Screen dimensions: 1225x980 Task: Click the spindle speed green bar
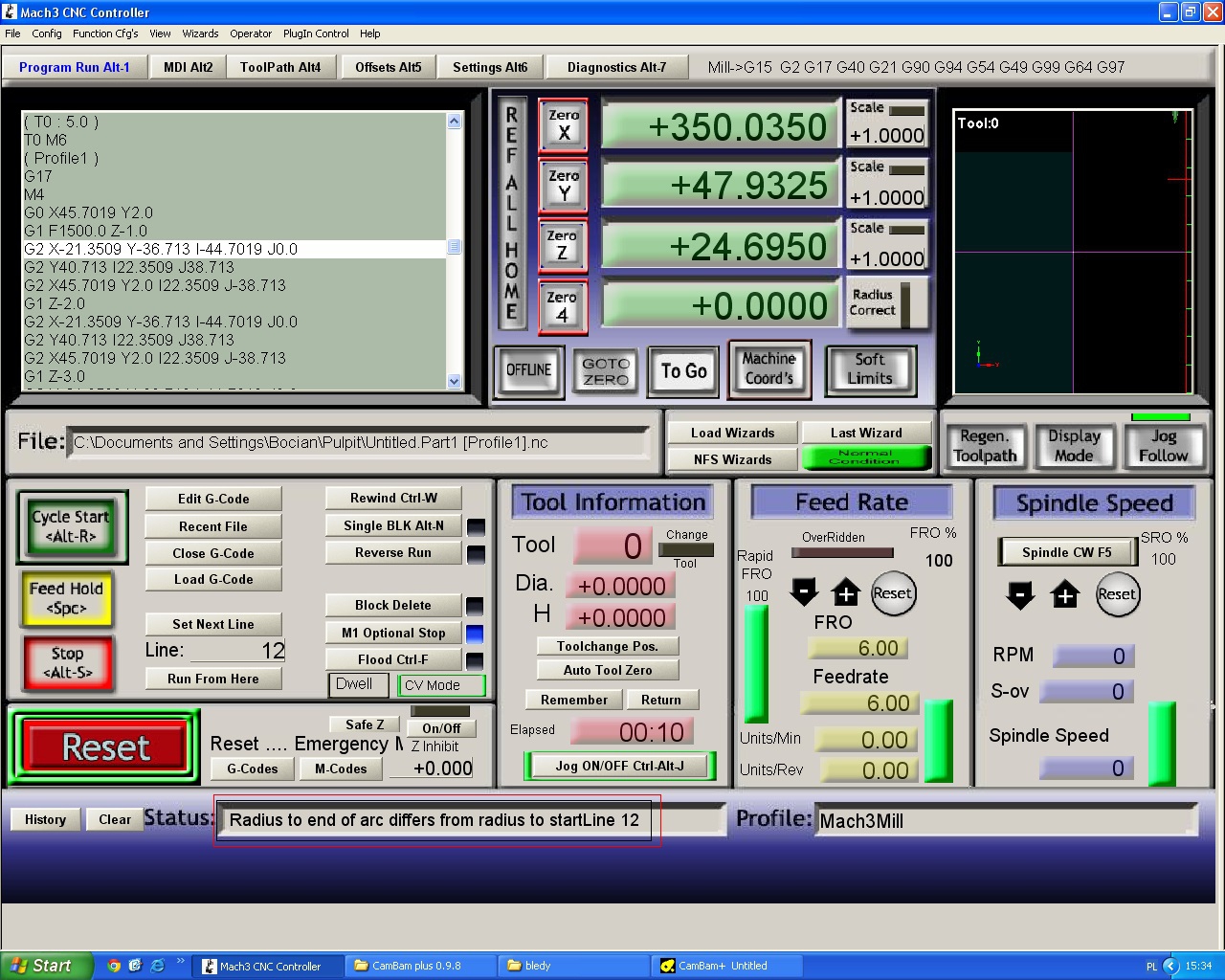pyautogui.click(x=1161, y=745)
